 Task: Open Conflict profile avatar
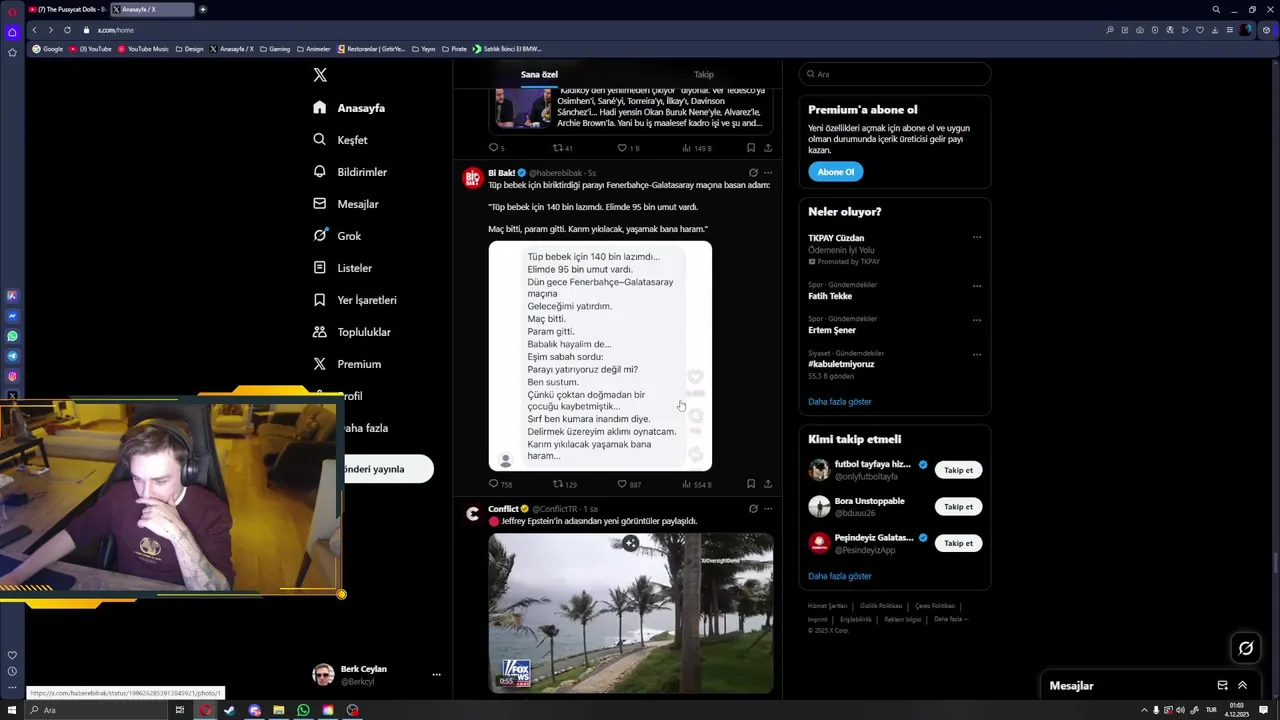coord(473,514)
